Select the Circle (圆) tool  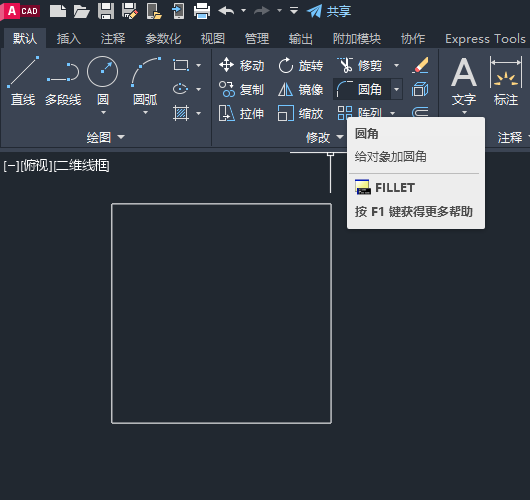coord(103,81)
